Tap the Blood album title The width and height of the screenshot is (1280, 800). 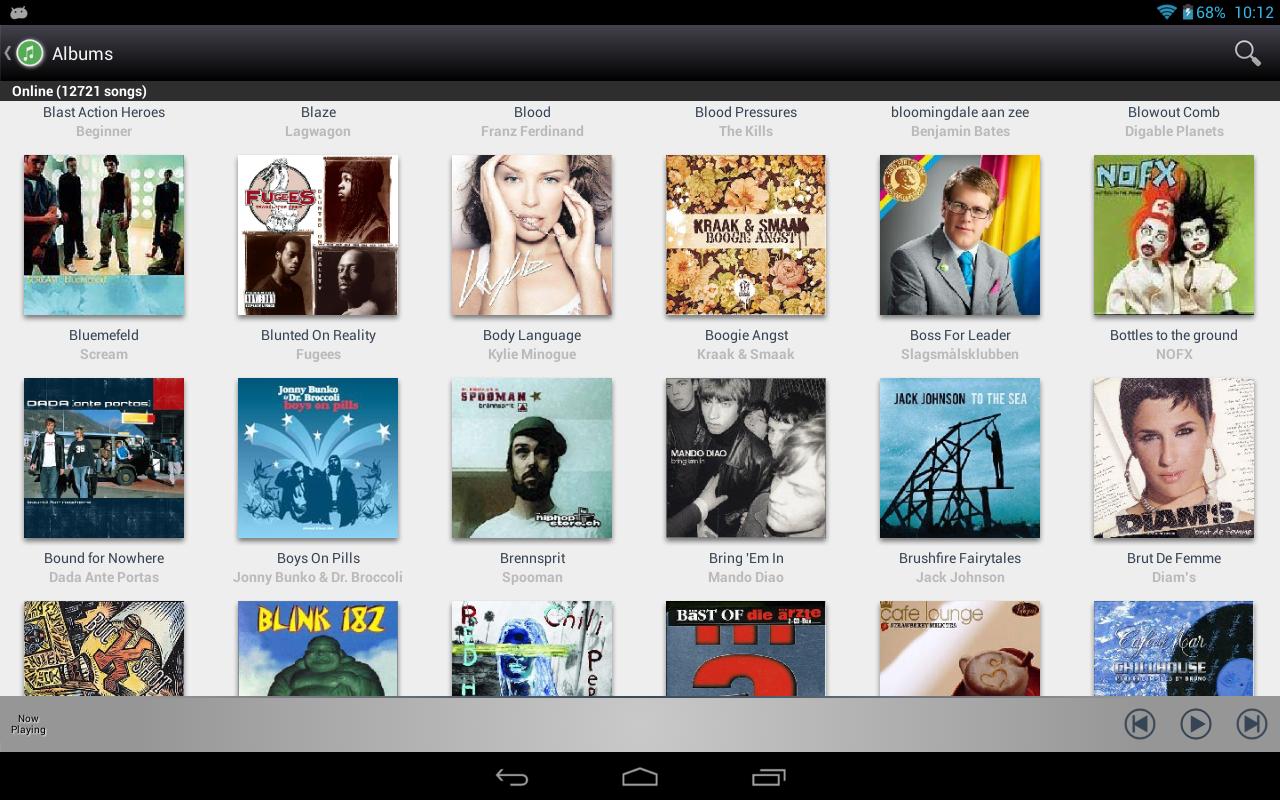tap(532, 112)
